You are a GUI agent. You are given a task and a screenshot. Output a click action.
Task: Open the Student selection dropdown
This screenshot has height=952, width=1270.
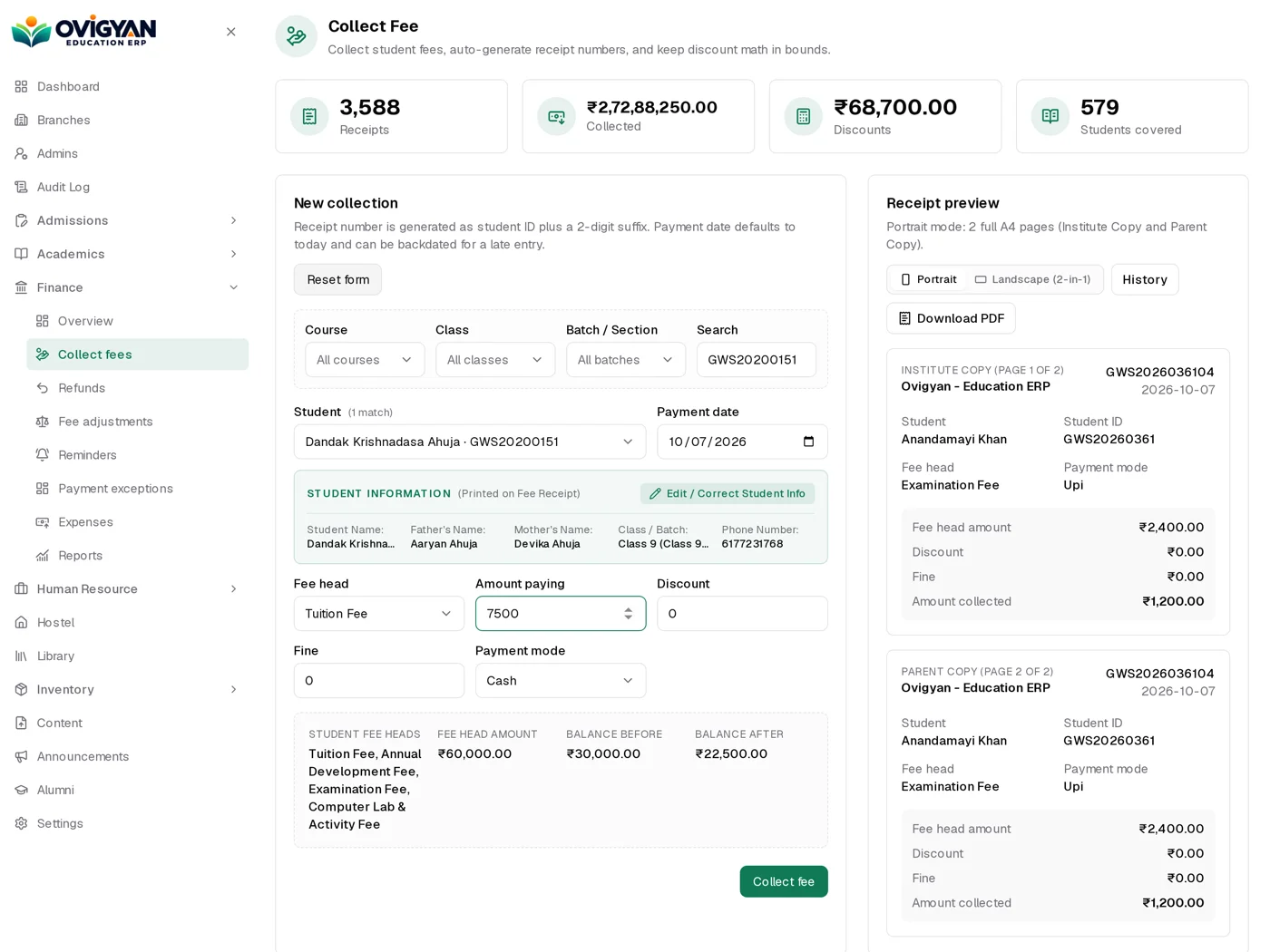point(470,442)
